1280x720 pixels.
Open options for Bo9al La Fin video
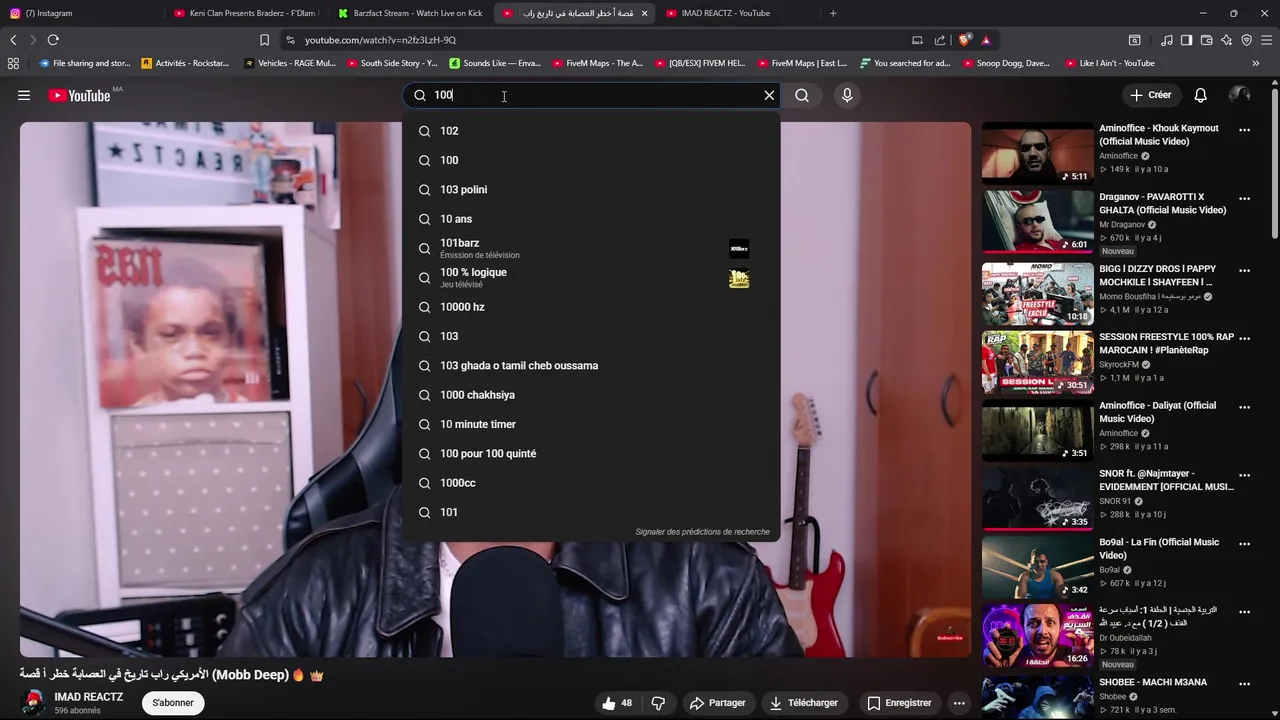[x=1244, y=544]
